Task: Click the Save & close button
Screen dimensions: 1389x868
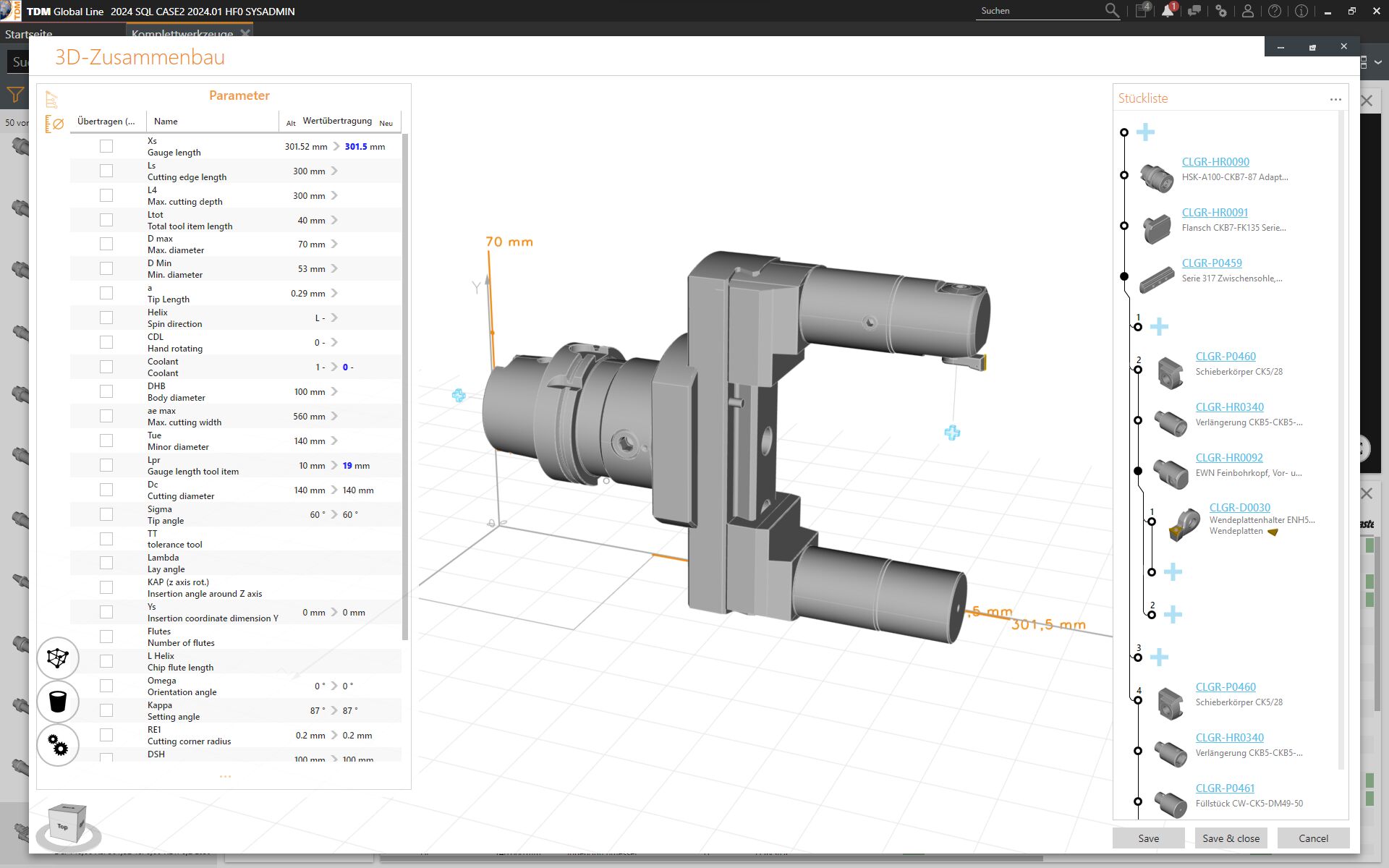Action: pyautogui.click(x=1231, y=838)
